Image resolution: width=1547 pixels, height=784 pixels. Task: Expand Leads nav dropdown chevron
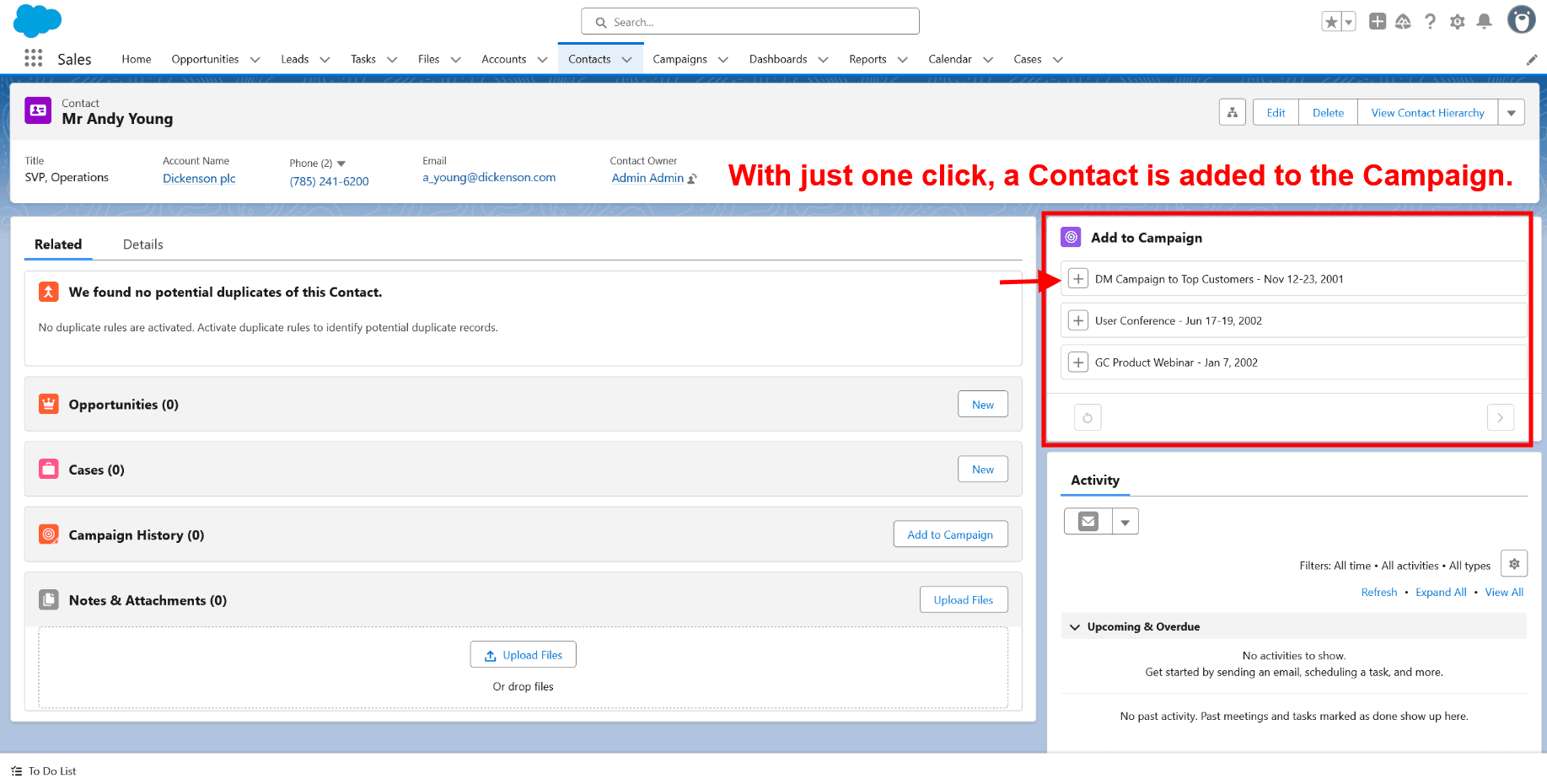pyautogui.click(x=325, y=60)
